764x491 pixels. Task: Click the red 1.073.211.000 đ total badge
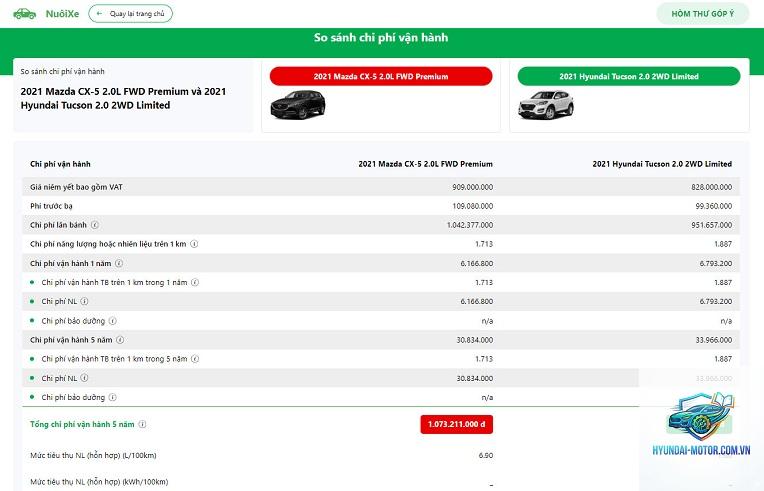(x=457, y=424)
